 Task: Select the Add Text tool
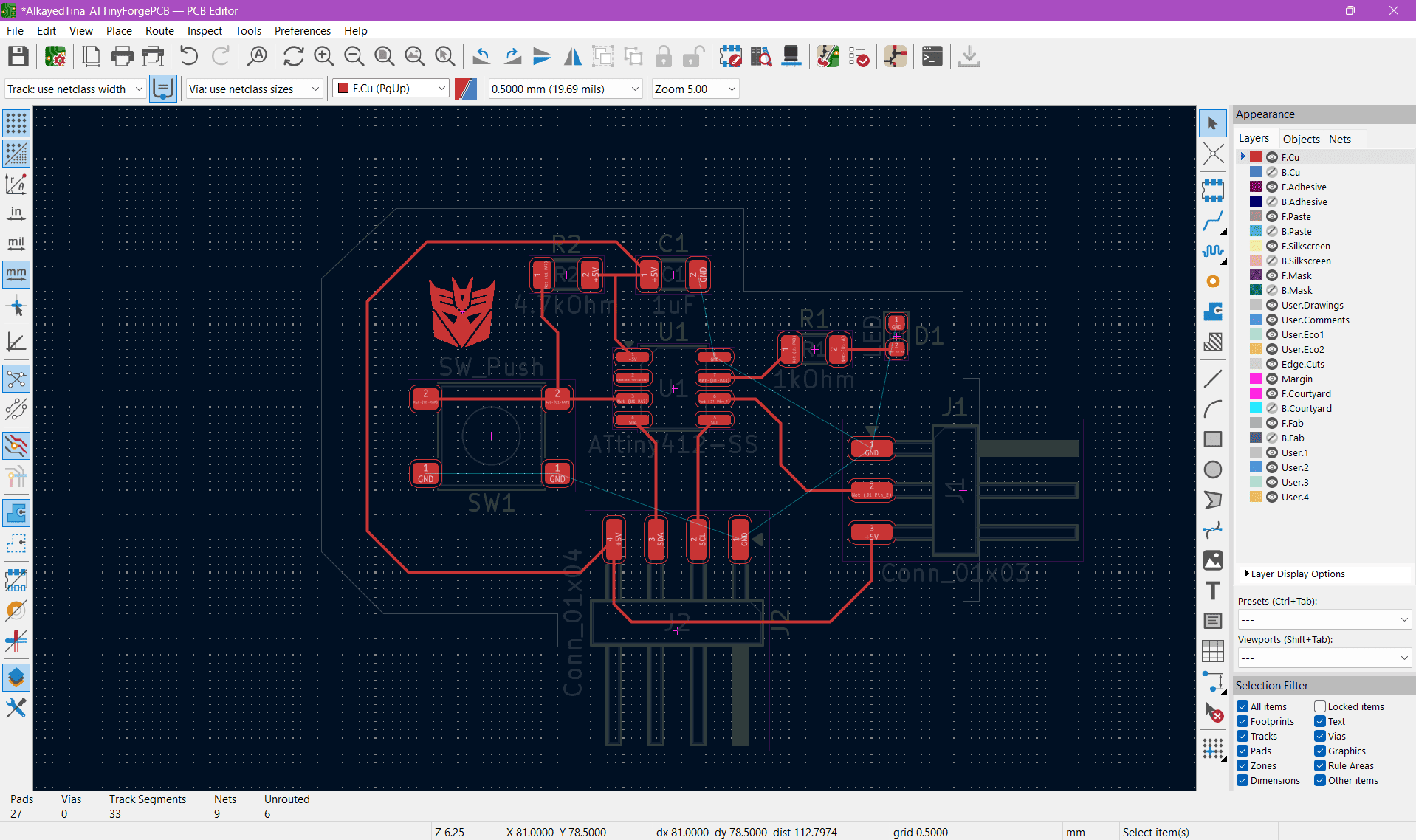1213,591
